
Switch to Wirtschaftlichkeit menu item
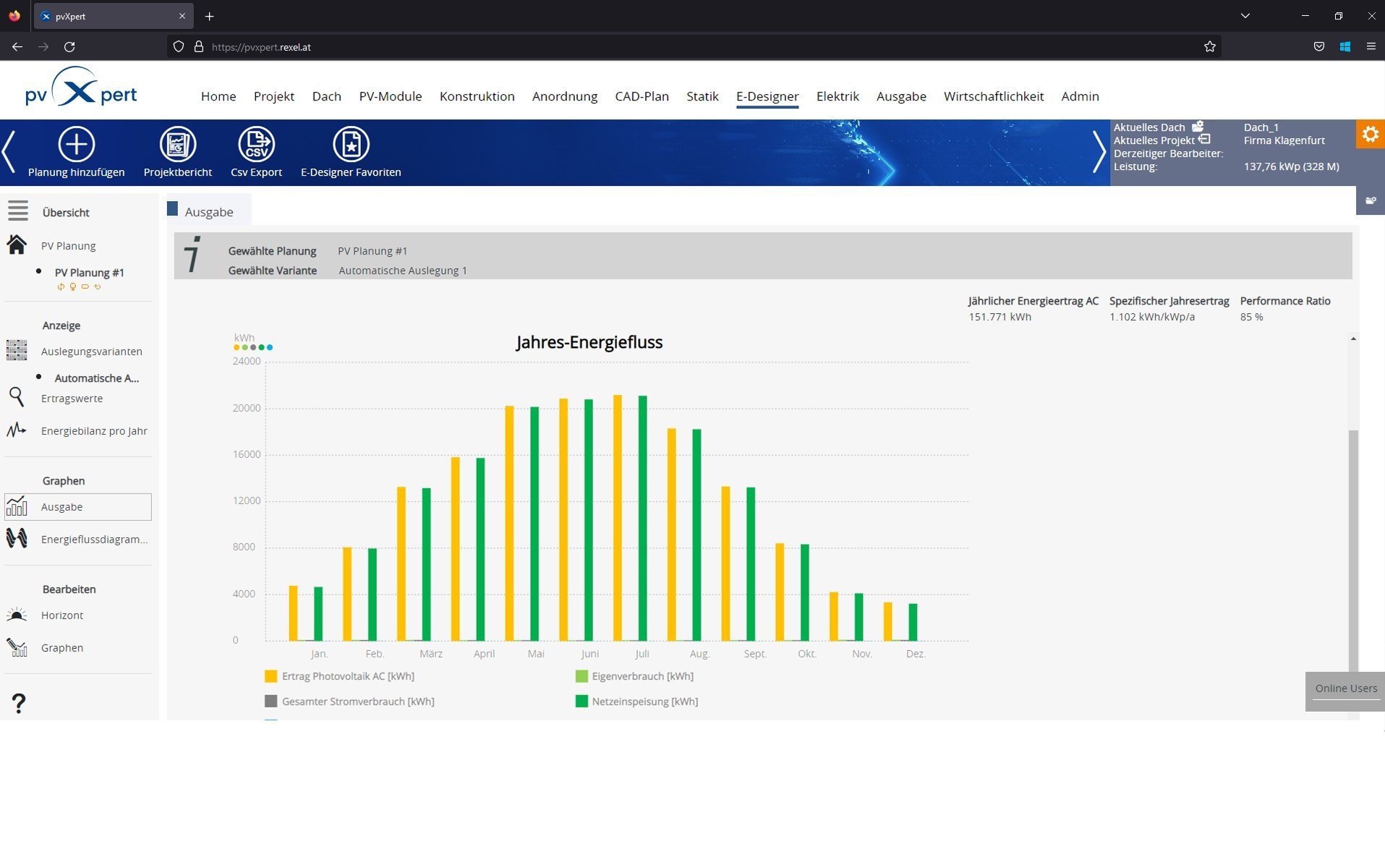994,96
